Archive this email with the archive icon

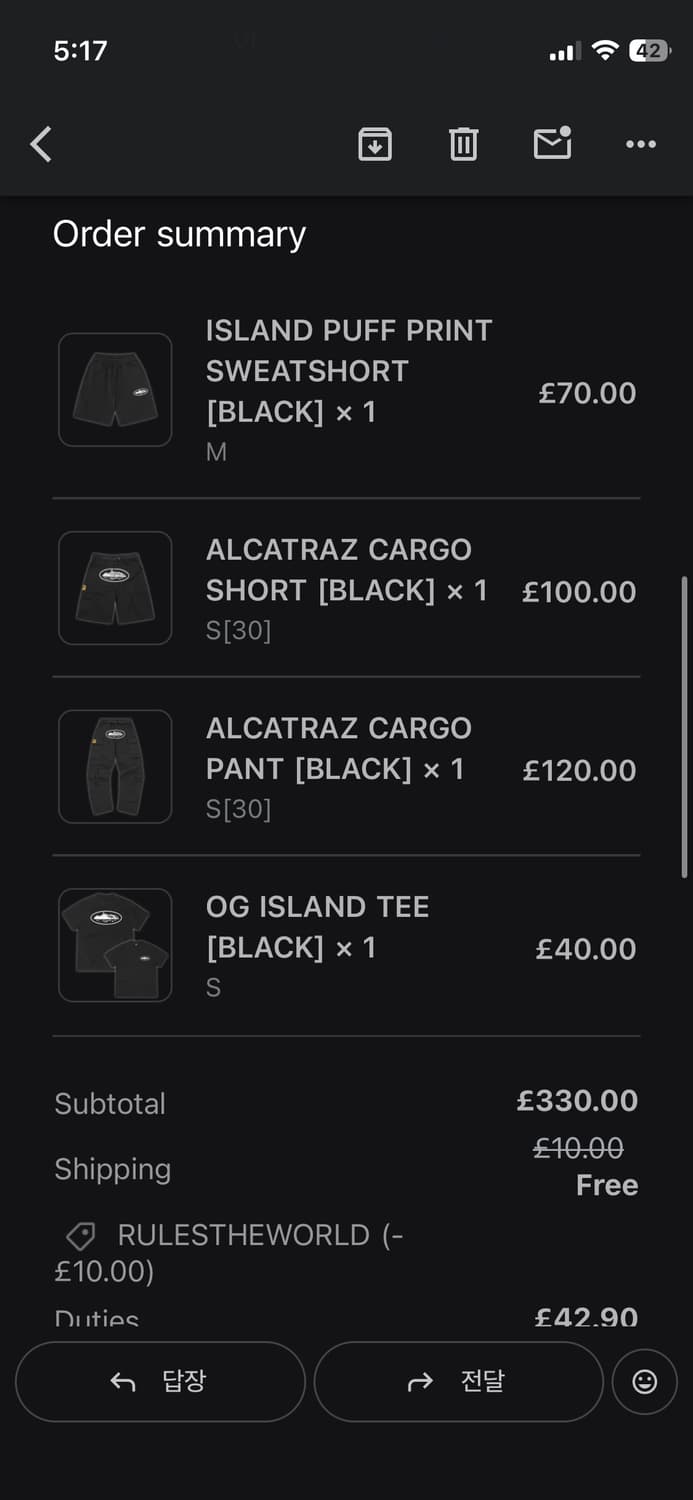(375, 145)
